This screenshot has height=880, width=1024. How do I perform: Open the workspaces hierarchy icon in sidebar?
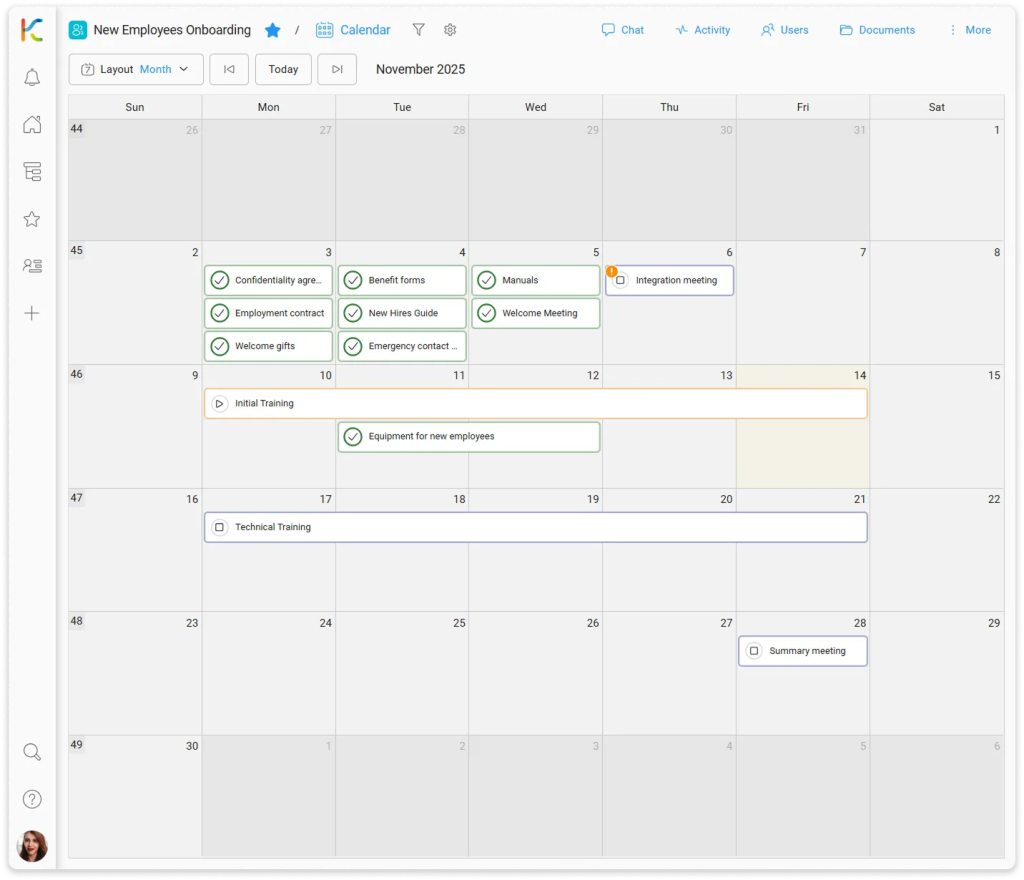32,172
